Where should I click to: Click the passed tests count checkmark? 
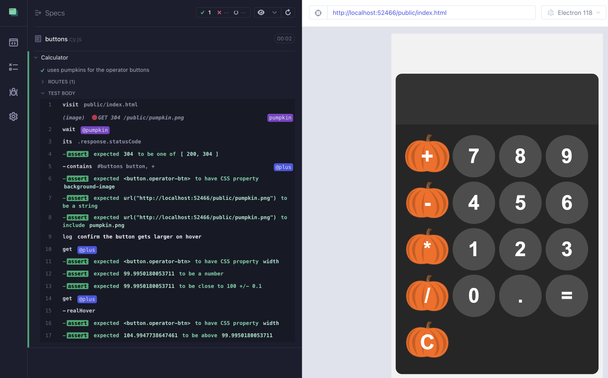click(x=202, y=12)
